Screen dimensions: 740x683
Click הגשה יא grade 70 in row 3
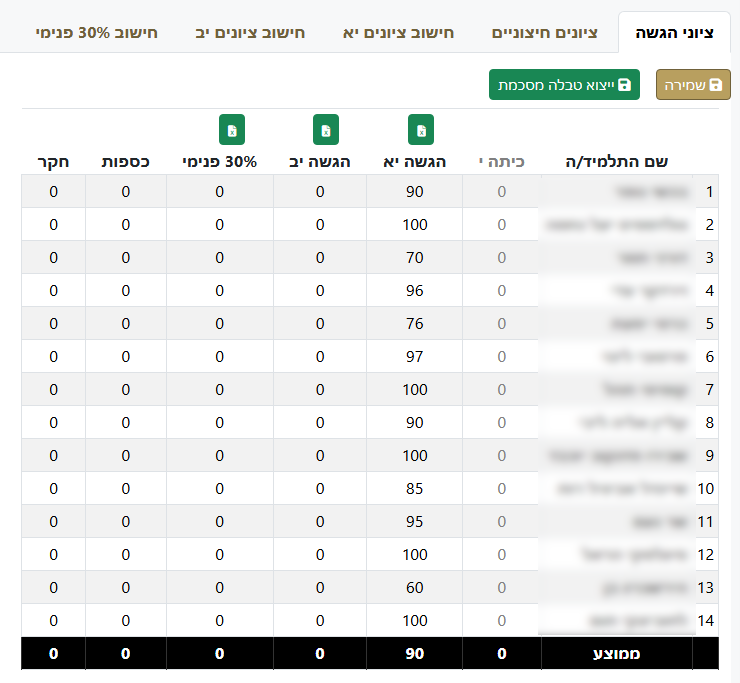pyautogui.click(x=415, y=258)
